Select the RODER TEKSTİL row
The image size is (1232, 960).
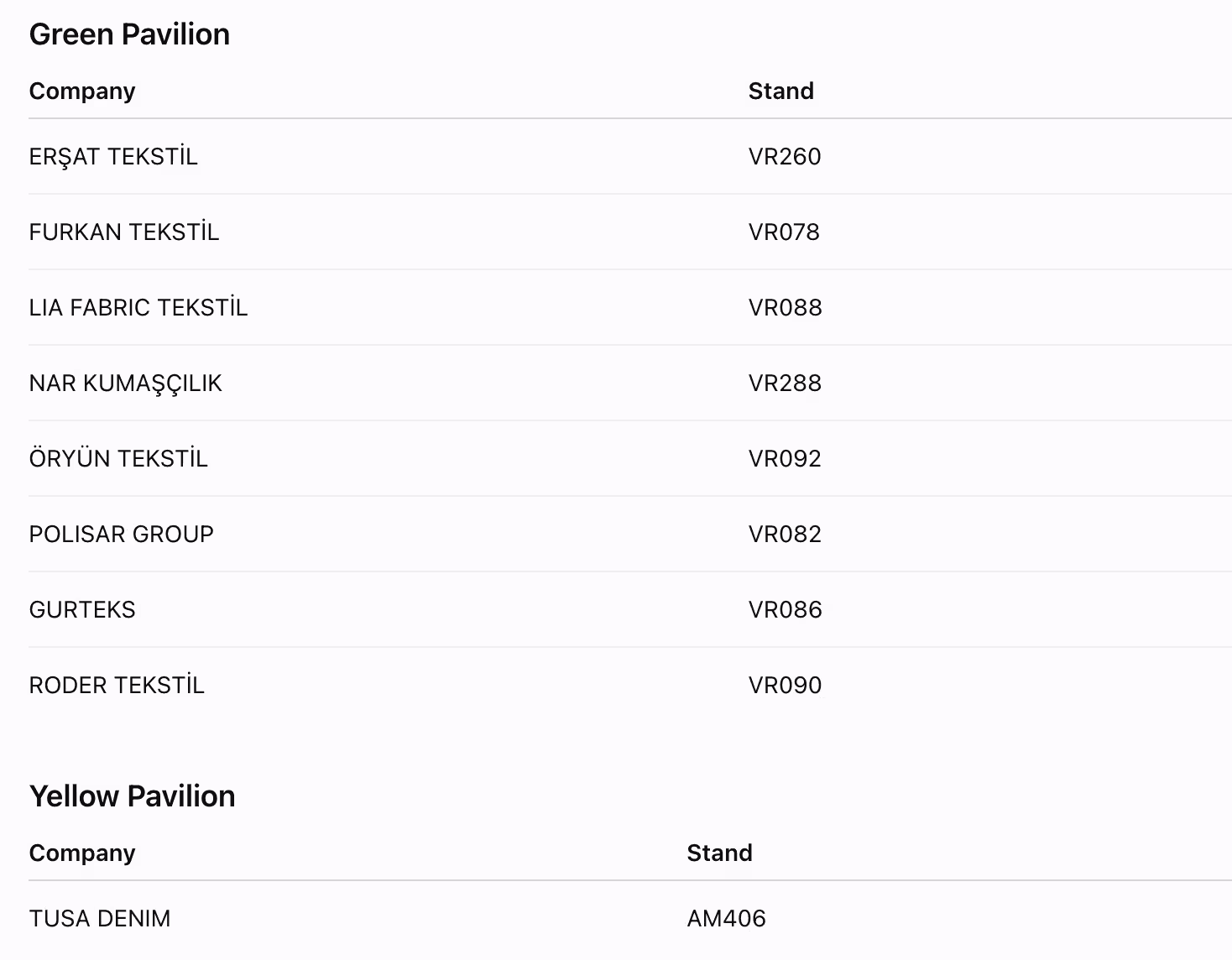click(x=630, y=686)
